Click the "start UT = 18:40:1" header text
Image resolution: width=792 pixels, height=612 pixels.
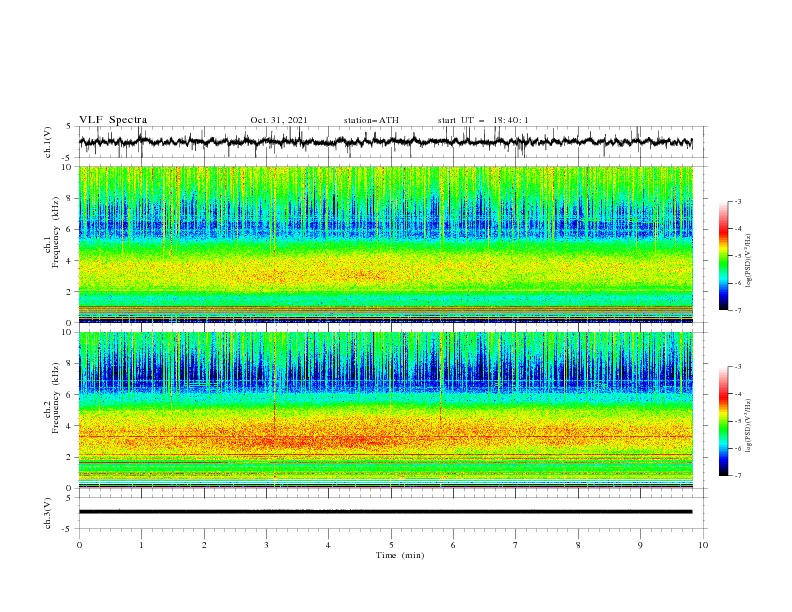click(483, 120)
